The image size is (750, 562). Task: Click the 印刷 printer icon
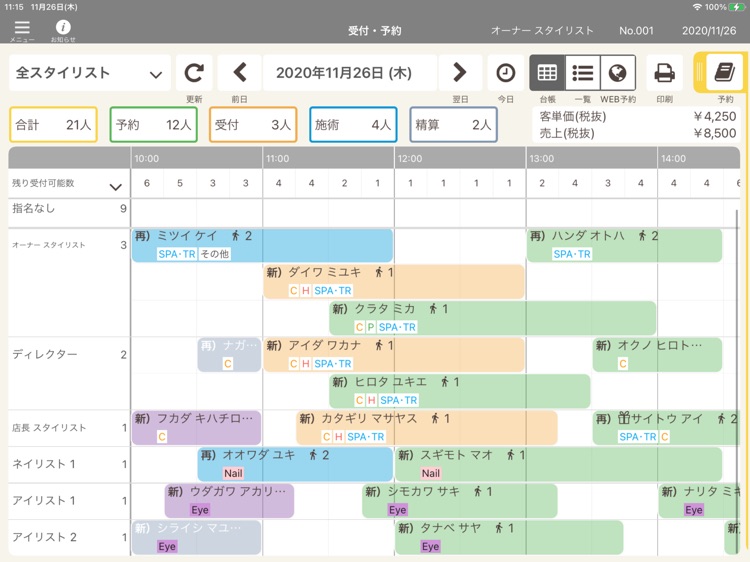point(664,73)
